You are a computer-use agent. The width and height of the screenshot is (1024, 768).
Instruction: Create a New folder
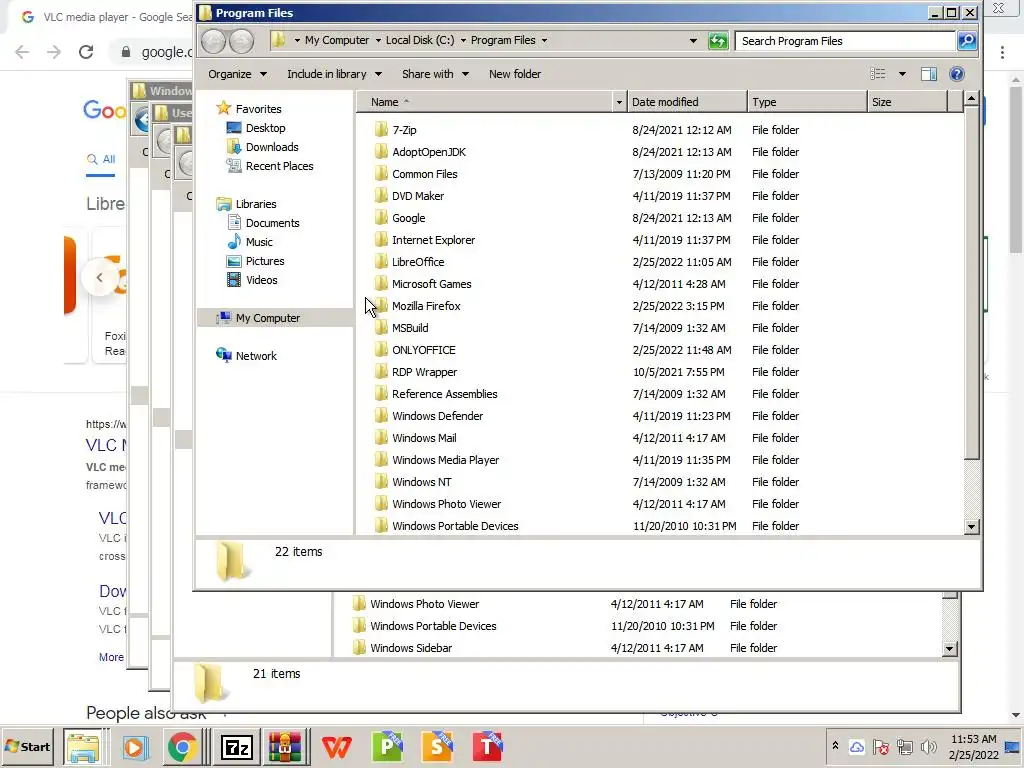[x=515, y=74]
